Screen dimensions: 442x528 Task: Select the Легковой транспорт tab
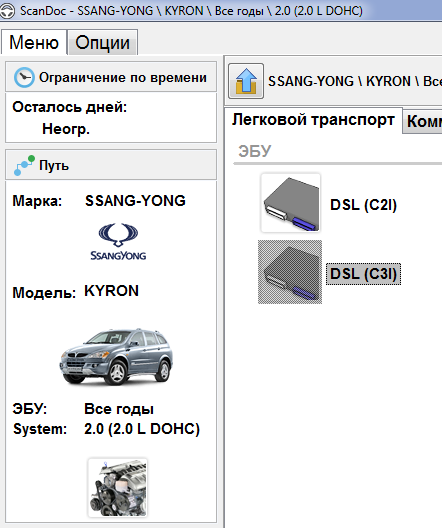tap(313, 120)
